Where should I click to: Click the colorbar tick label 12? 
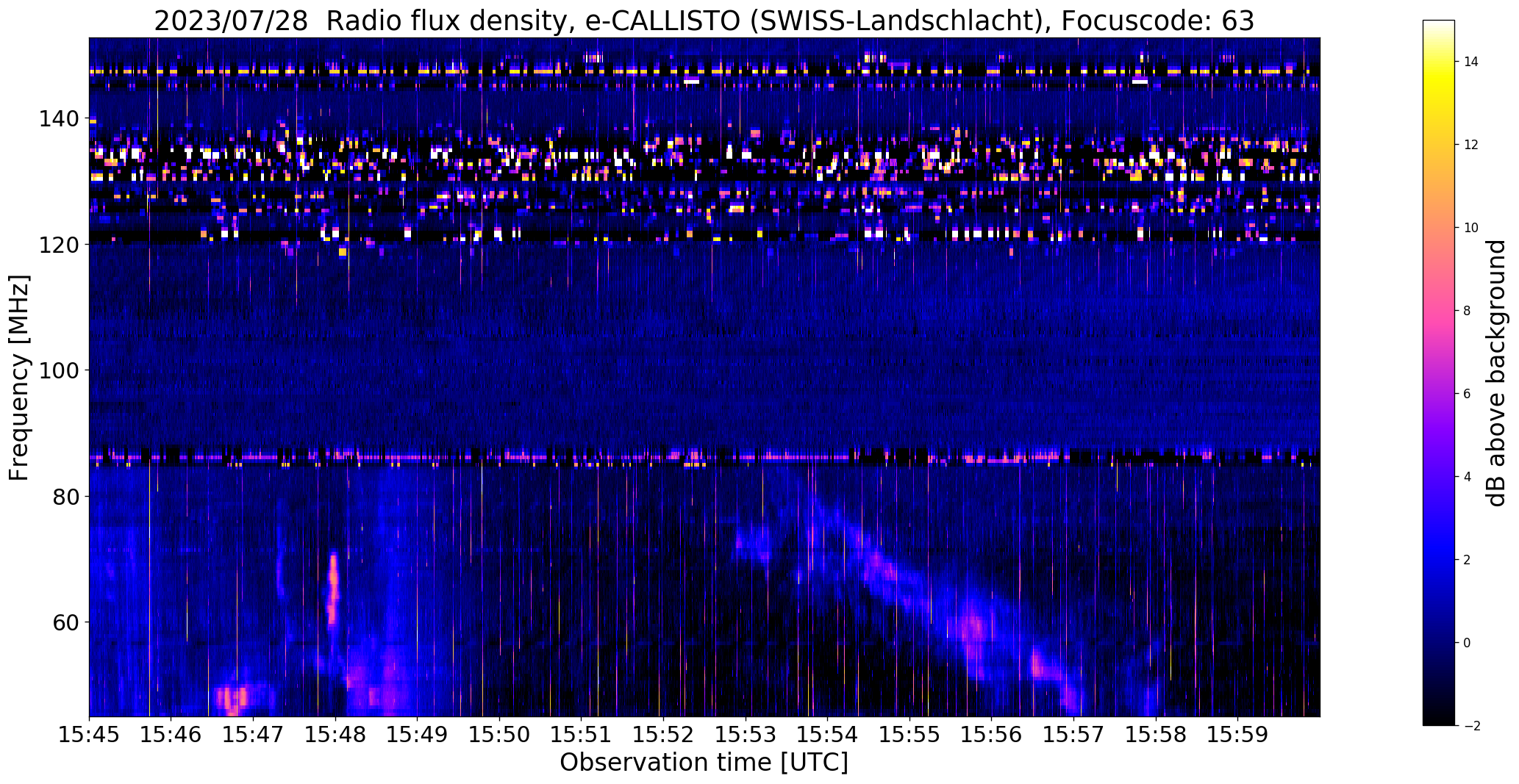coord(1471,145)
